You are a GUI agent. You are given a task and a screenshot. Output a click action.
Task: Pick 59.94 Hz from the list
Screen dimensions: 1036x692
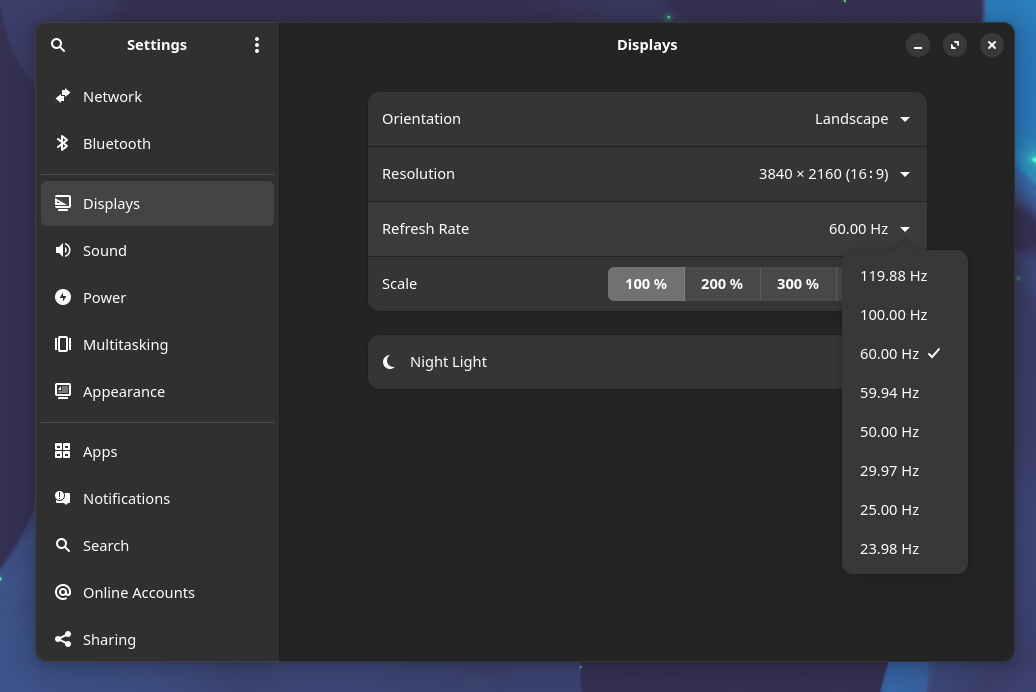tap(905, 393)
